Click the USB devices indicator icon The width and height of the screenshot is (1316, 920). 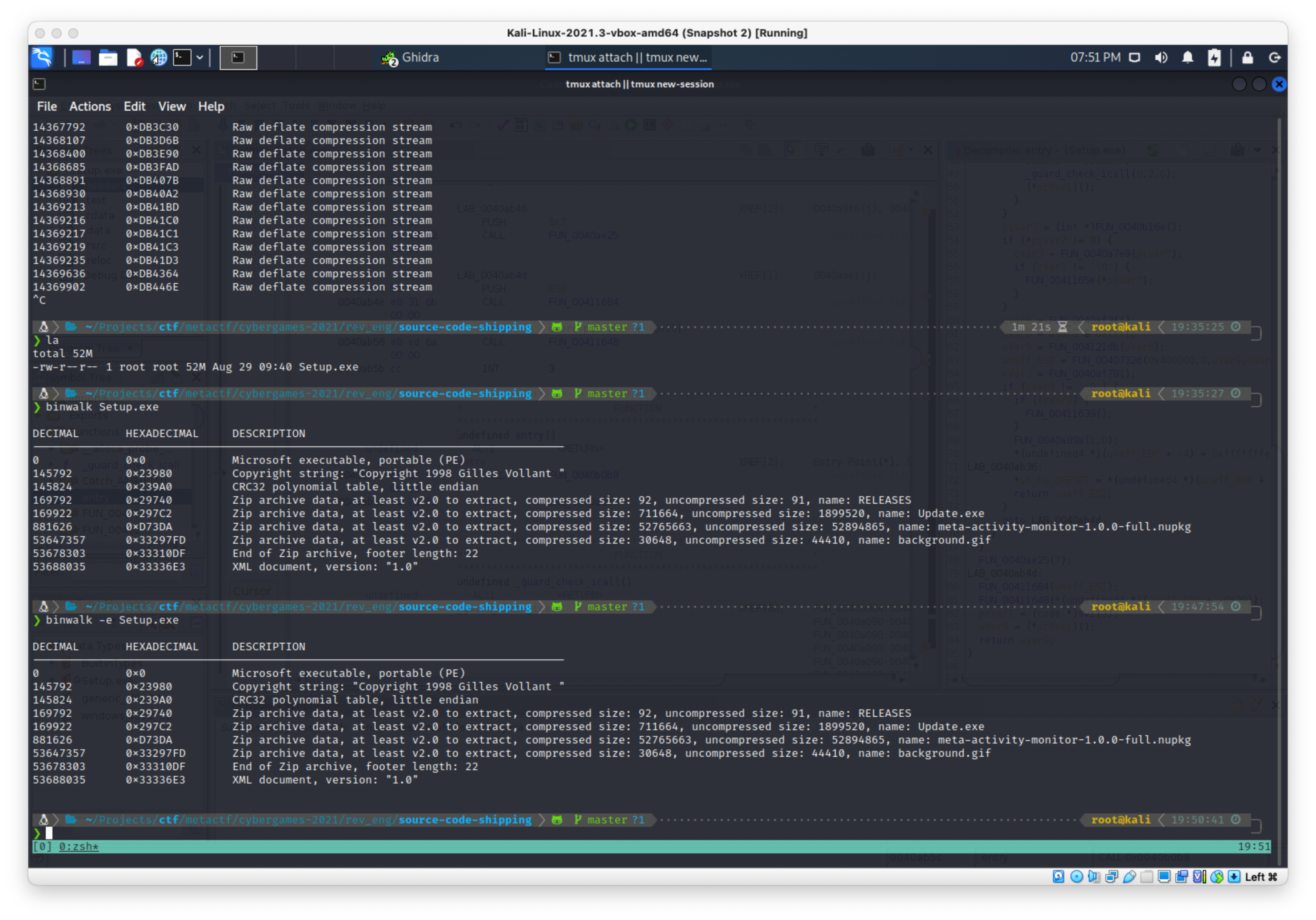(x=1129, y=876)
